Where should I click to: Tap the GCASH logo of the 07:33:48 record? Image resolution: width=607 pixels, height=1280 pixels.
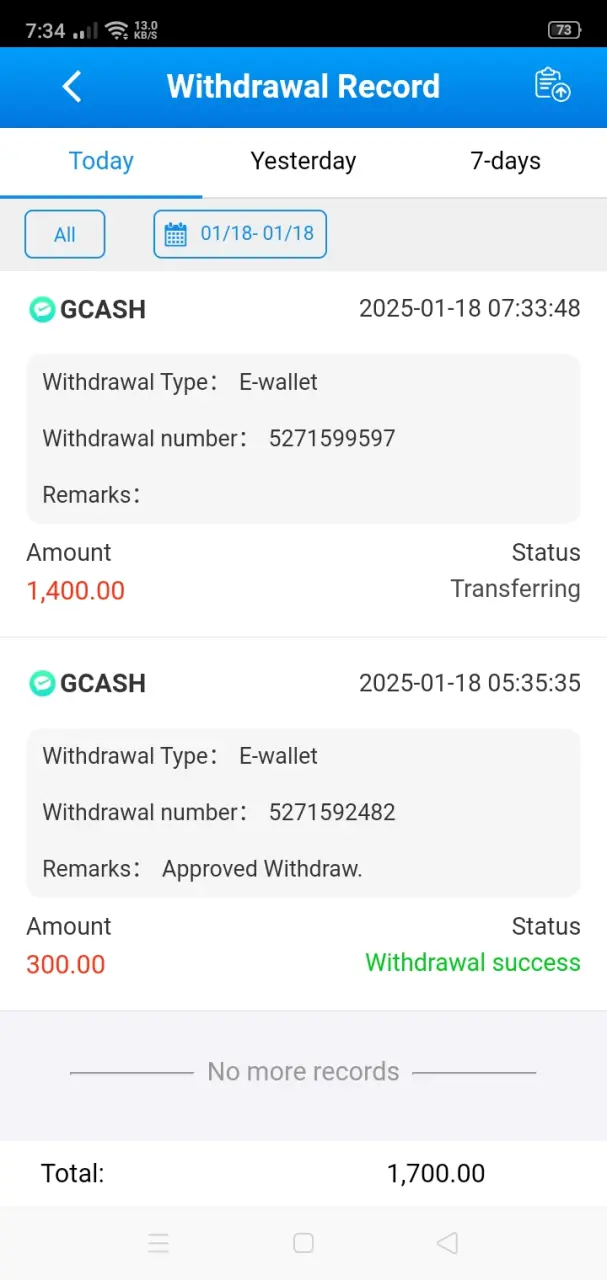42,309
